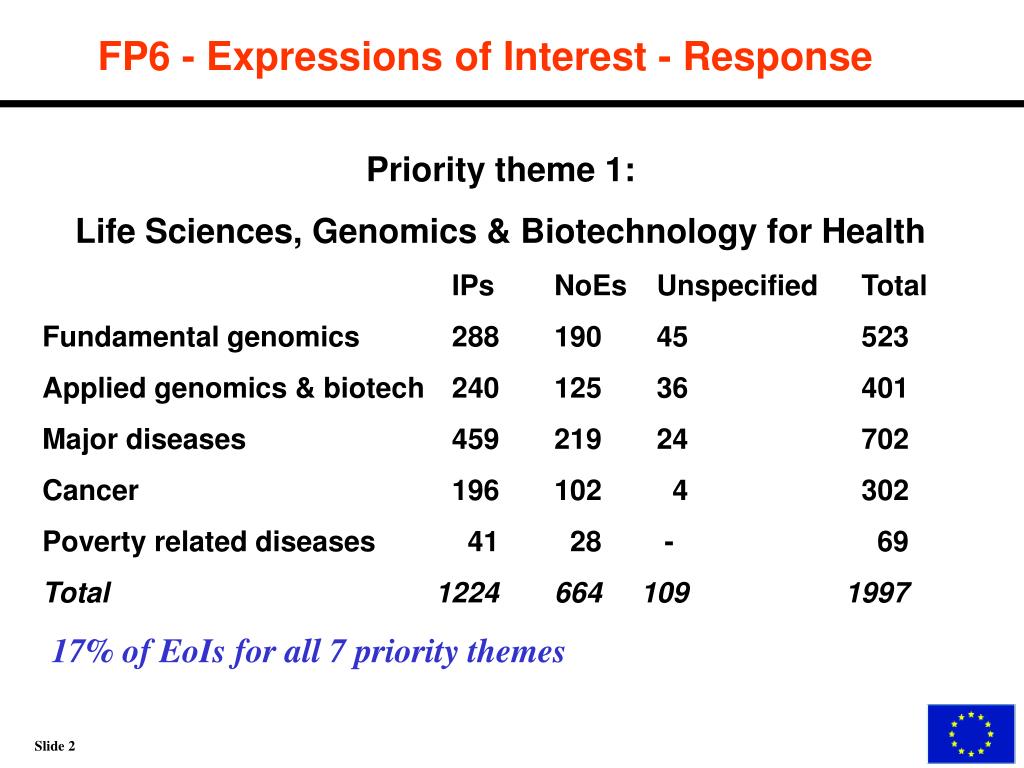1024x768 pixels.
Task: Select the slide title heading text
Action: pyautogui.click(x=485, y=56)
